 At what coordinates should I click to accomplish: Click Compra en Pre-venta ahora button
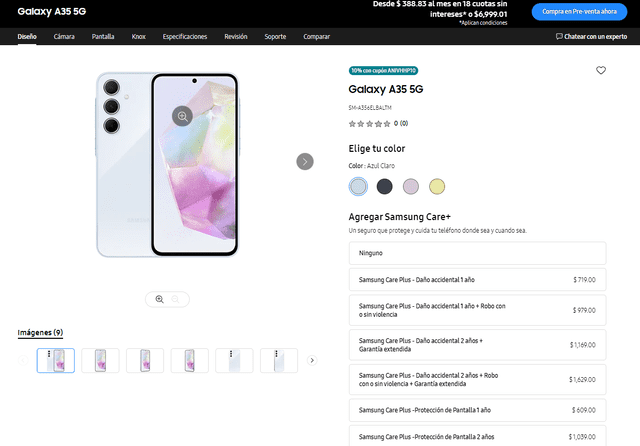(580, 11)
